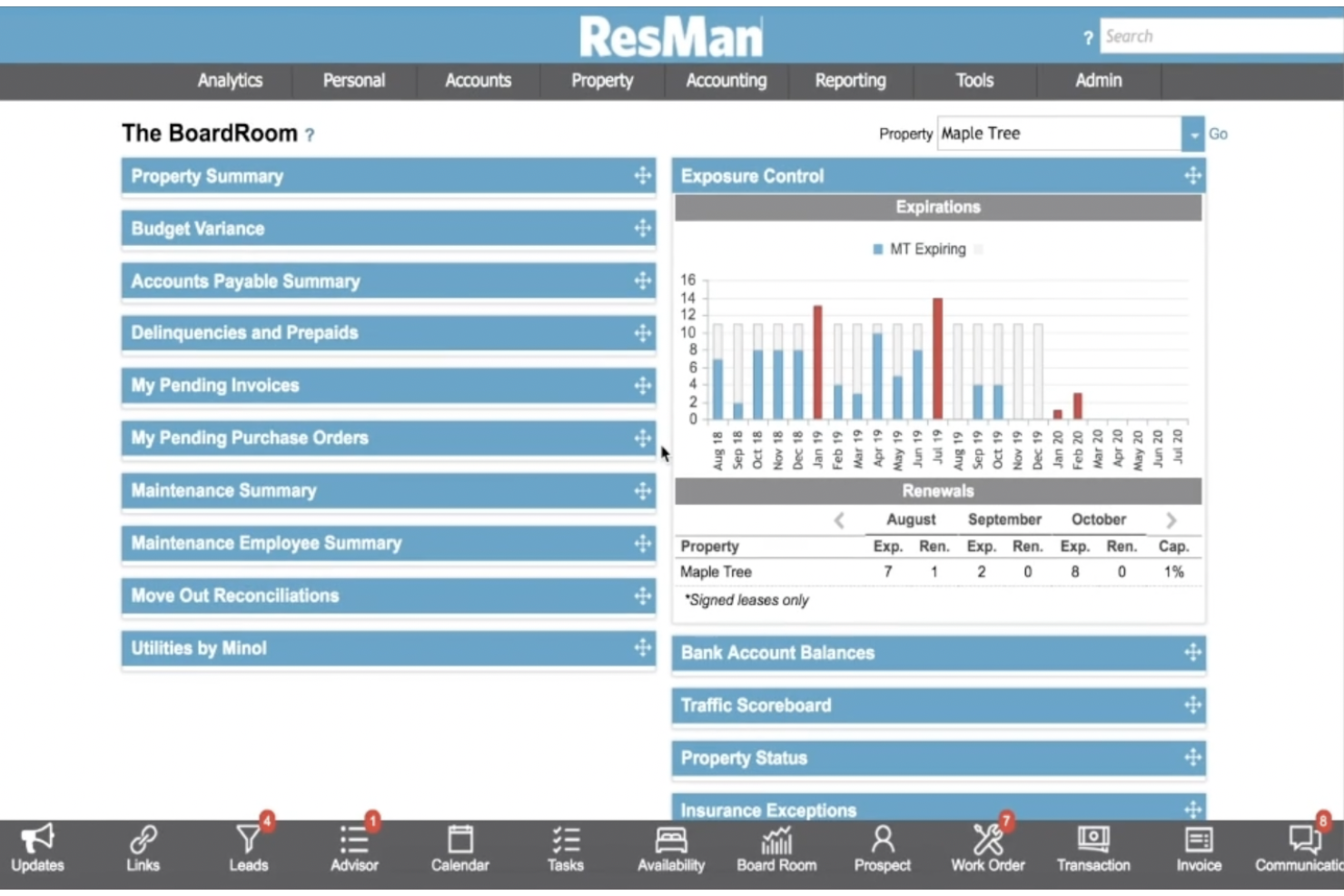The height and width of the screenshot is (896, 1344).
Task: Open the Accounts menu
Action: (478, 81)
